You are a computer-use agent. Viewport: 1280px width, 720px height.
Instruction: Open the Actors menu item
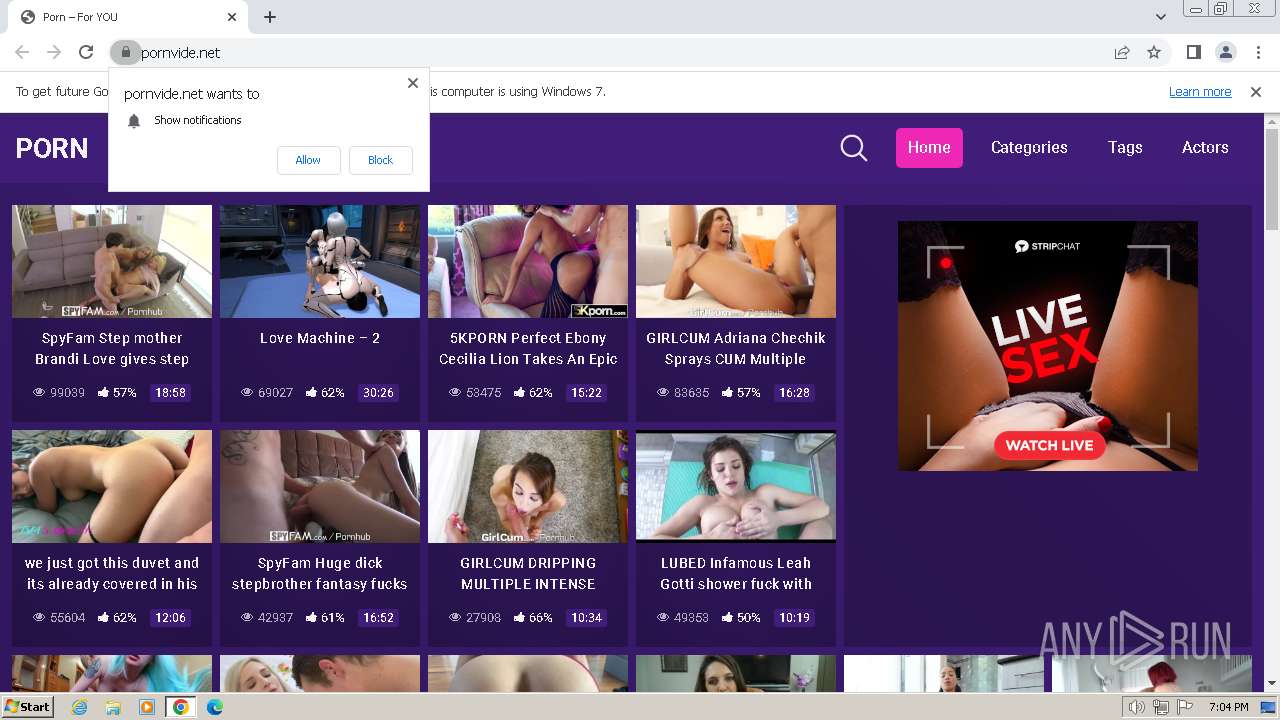[x=1205, y=147]
